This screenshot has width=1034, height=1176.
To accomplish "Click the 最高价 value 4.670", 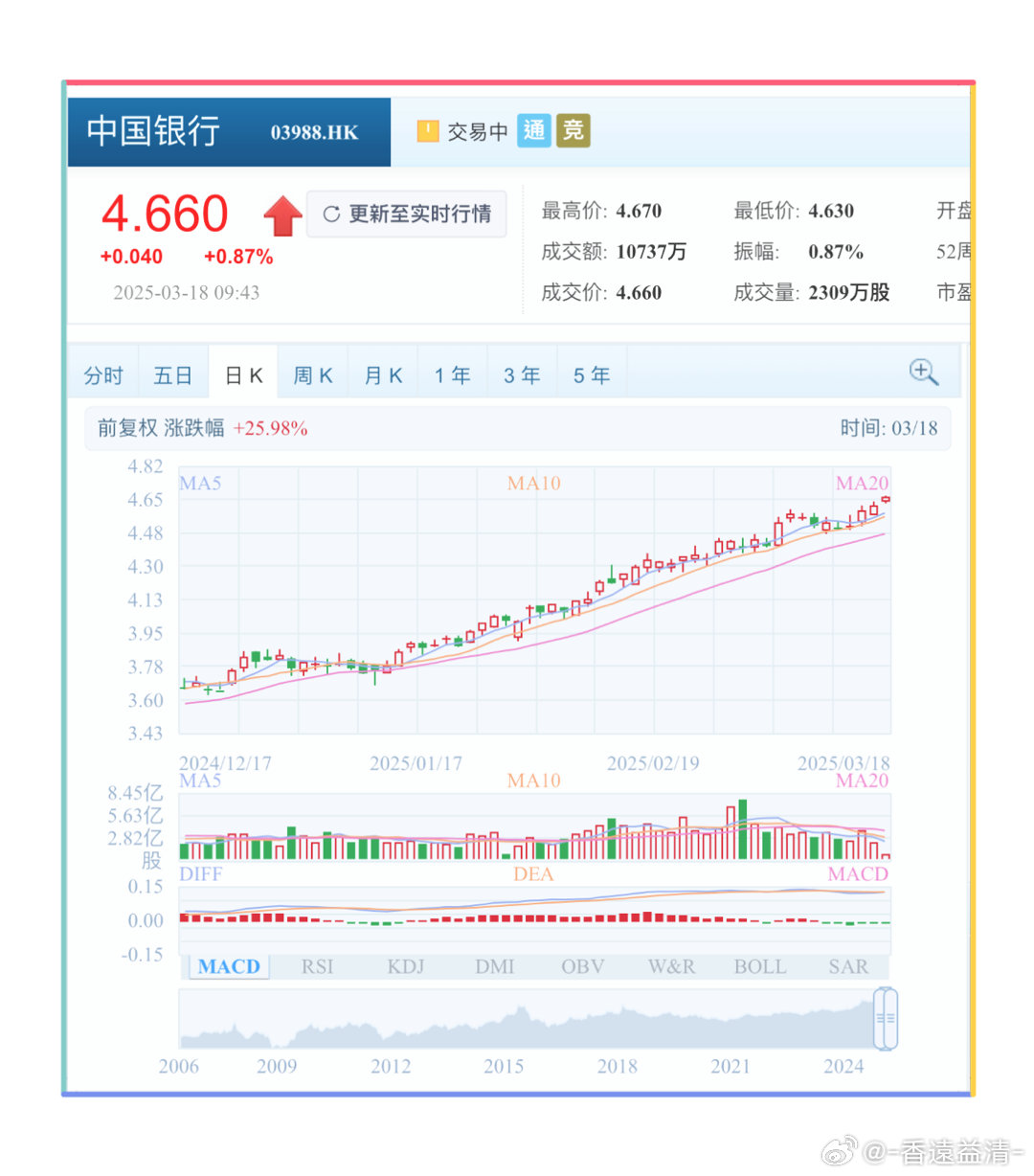I will pos(639,211).
